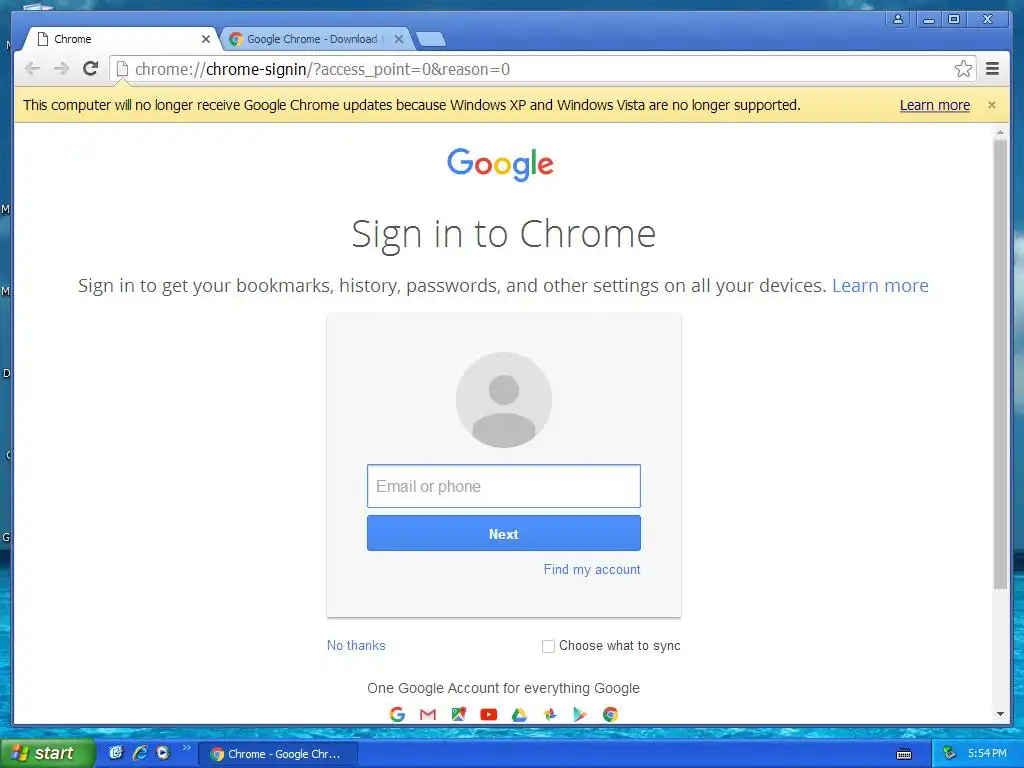Launch Windows Media Player from quick launch

click(163, 753)
